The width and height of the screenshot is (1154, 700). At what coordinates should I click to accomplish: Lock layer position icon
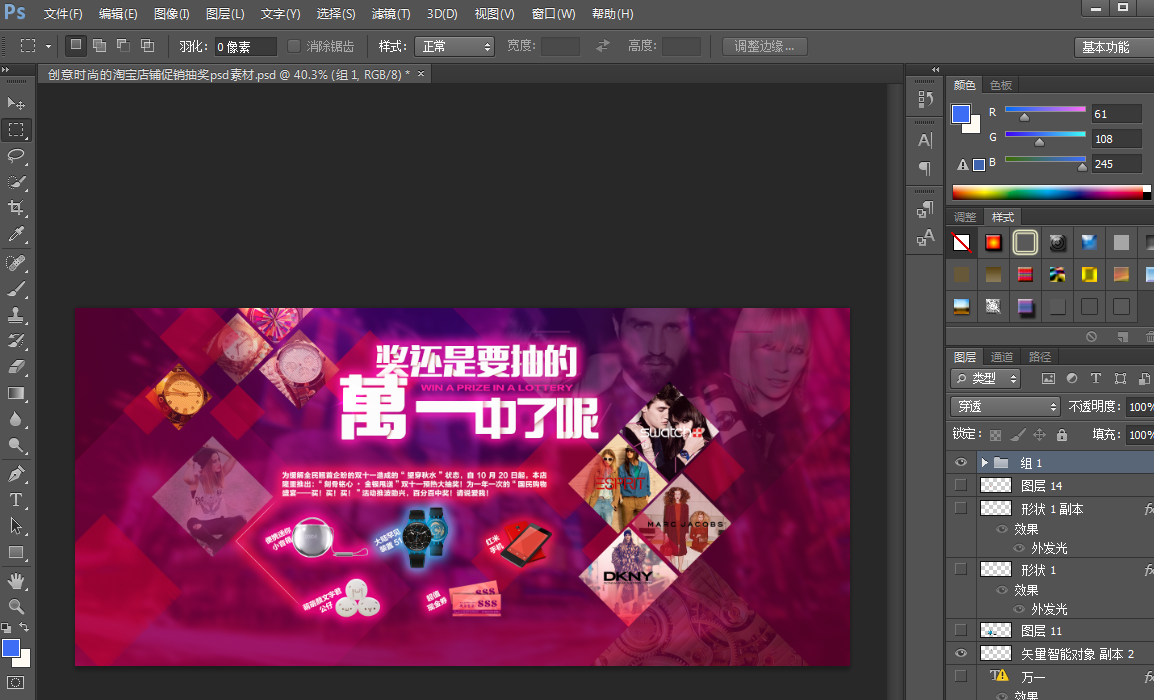(1039, 435)
